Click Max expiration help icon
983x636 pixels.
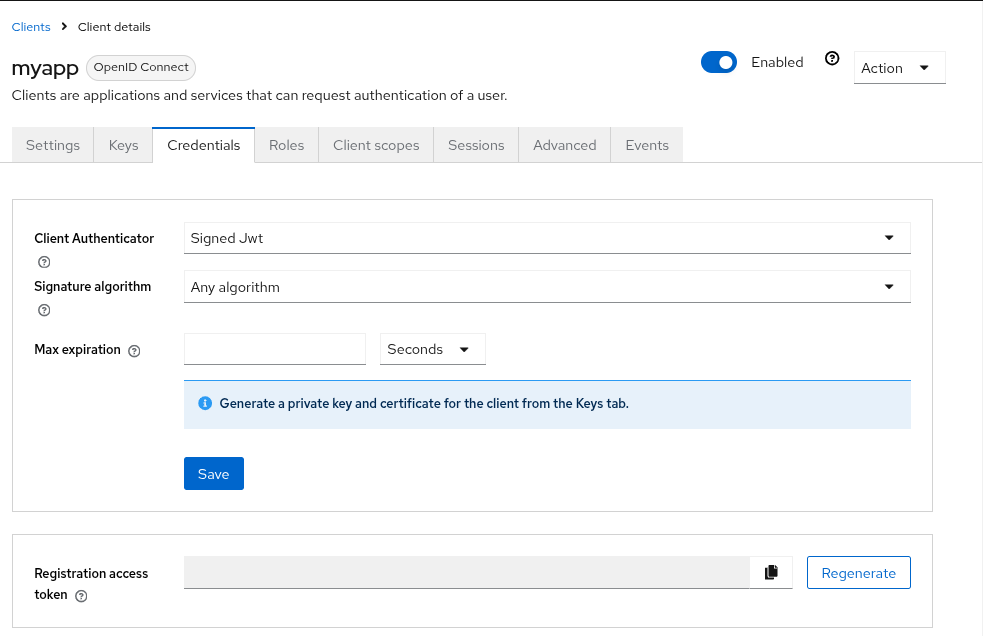coord(135,351)
